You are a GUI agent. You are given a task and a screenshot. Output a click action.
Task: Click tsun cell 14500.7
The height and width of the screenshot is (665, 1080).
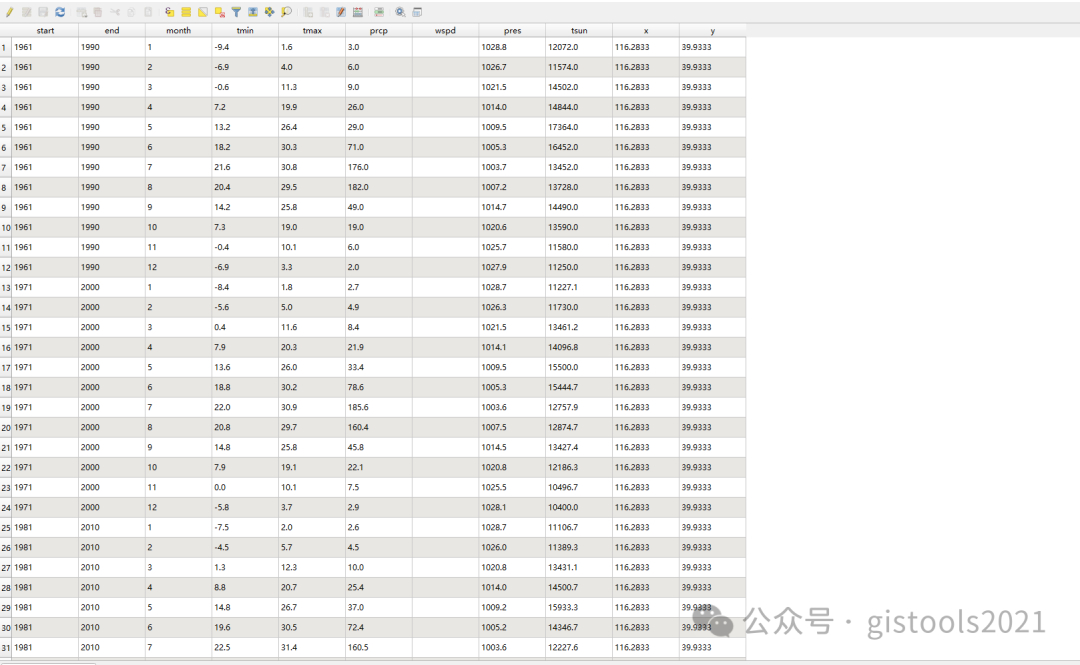579,587
